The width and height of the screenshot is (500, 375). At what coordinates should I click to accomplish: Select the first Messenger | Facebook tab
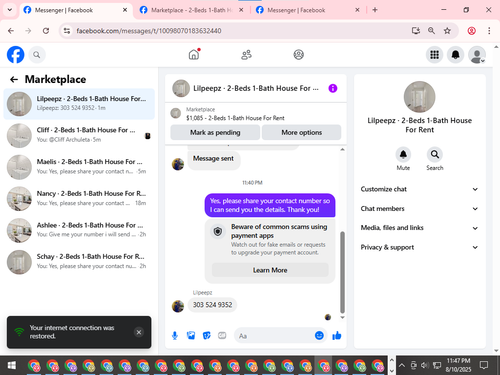tap(75, 10)
